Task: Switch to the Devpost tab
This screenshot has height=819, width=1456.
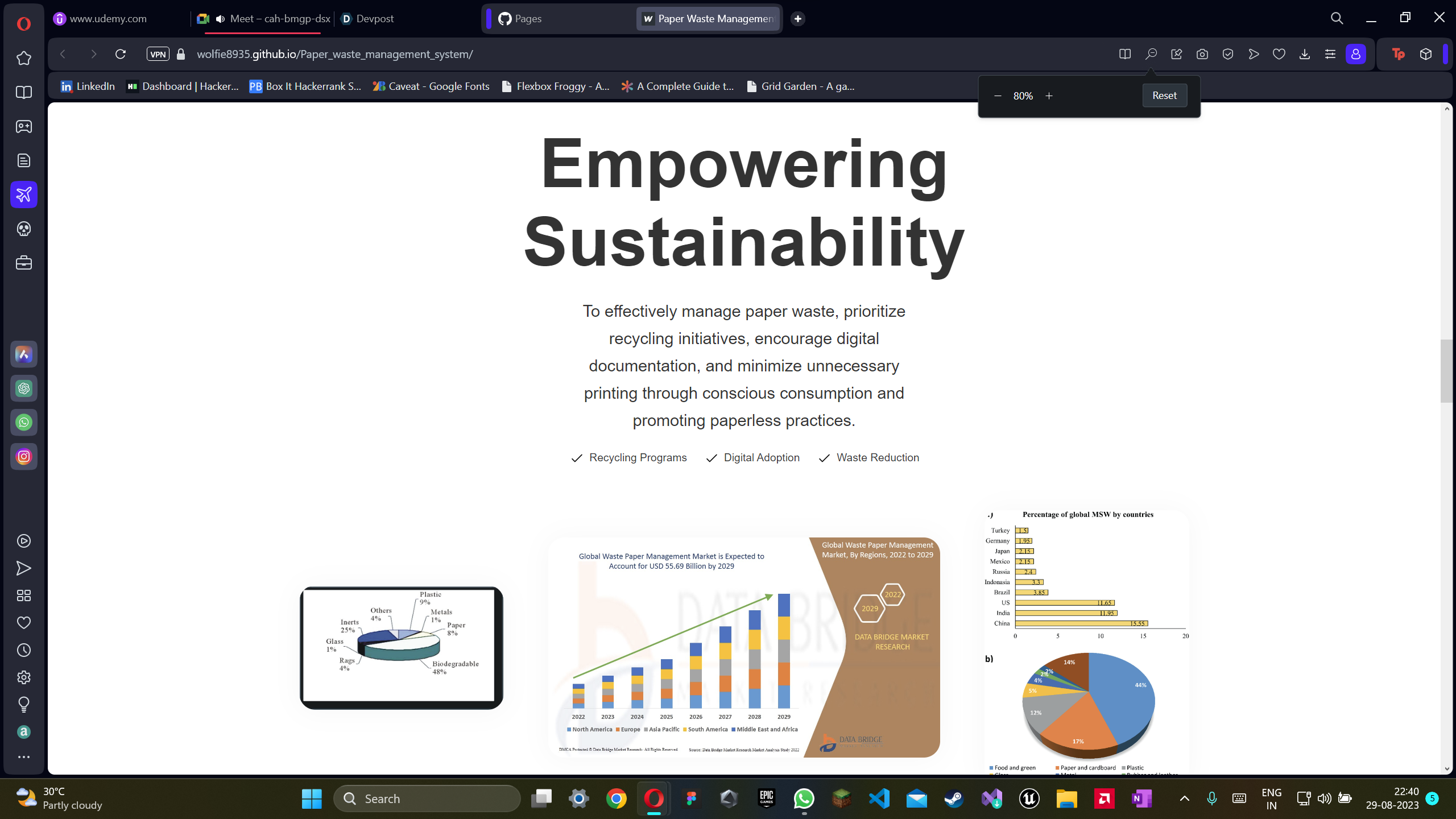Action: click(367, 19)
